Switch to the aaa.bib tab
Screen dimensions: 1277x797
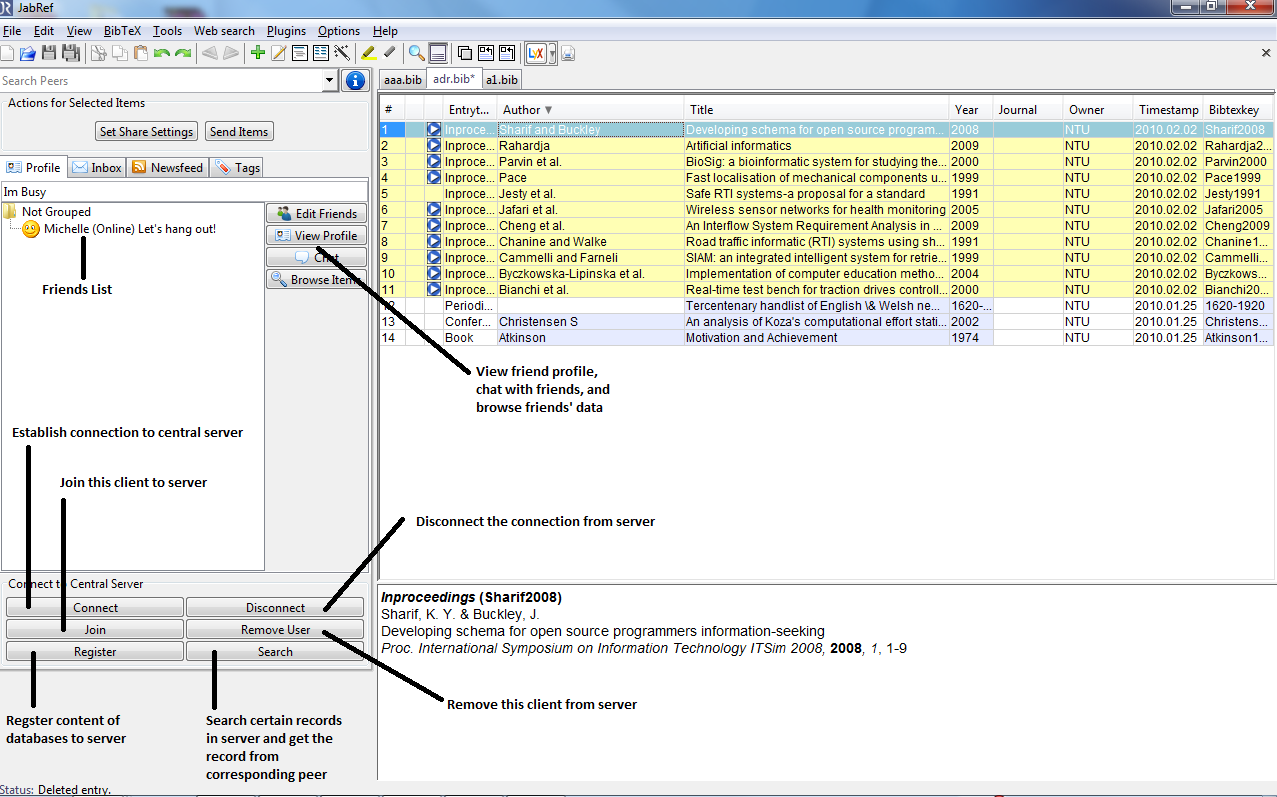[x=403, y=80]
